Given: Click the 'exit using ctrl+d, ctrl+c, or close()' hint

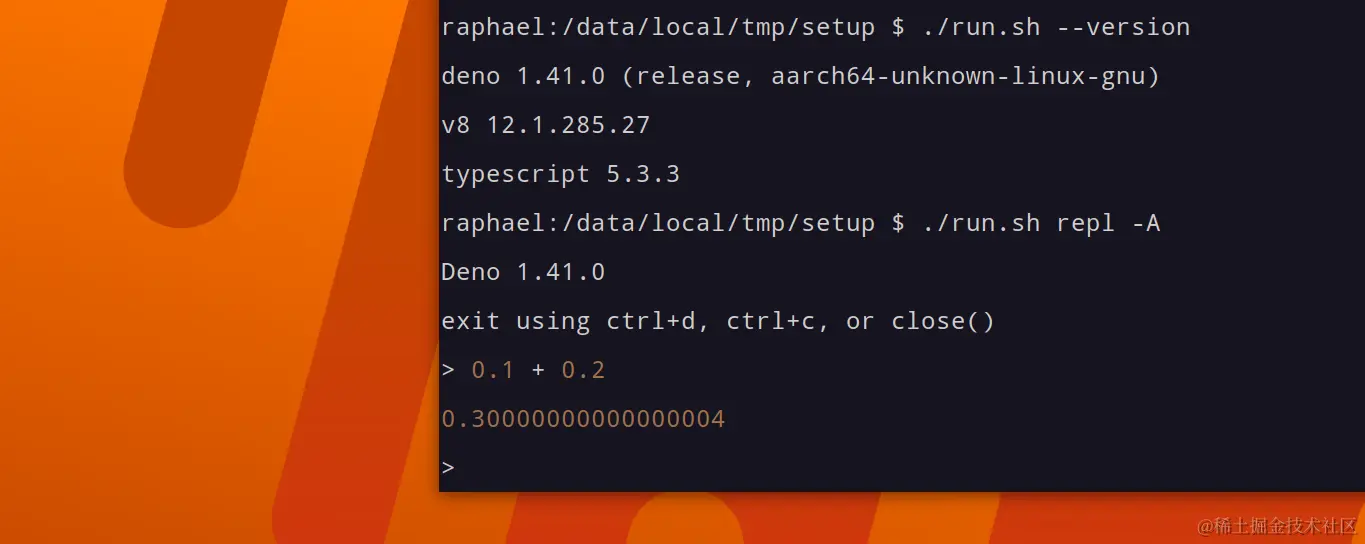Looking at the screenshot, I should (x=718, y=321).
